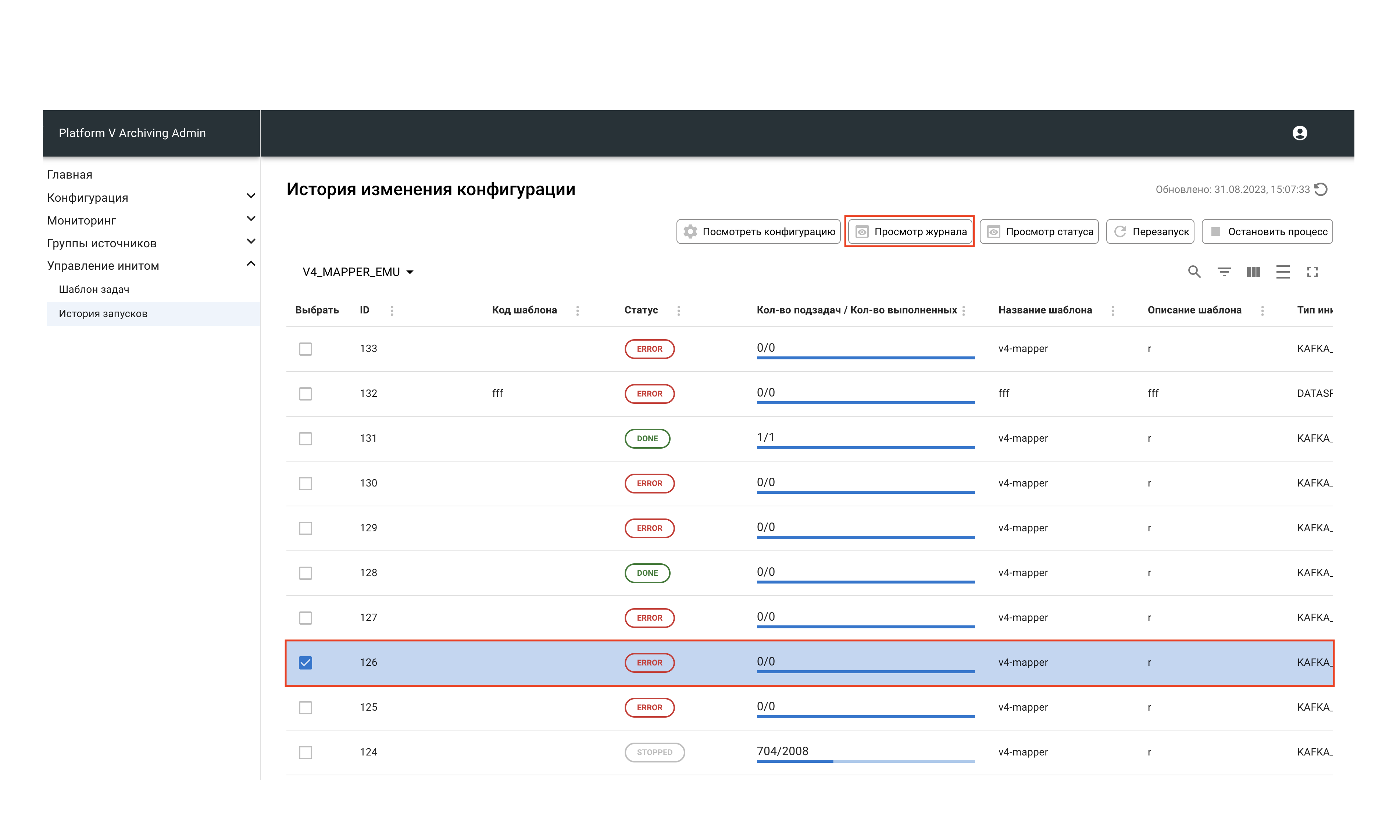Screen dimensions: 1400x840
Task: Click the refresh icon next to update time
Action: 1321,190
